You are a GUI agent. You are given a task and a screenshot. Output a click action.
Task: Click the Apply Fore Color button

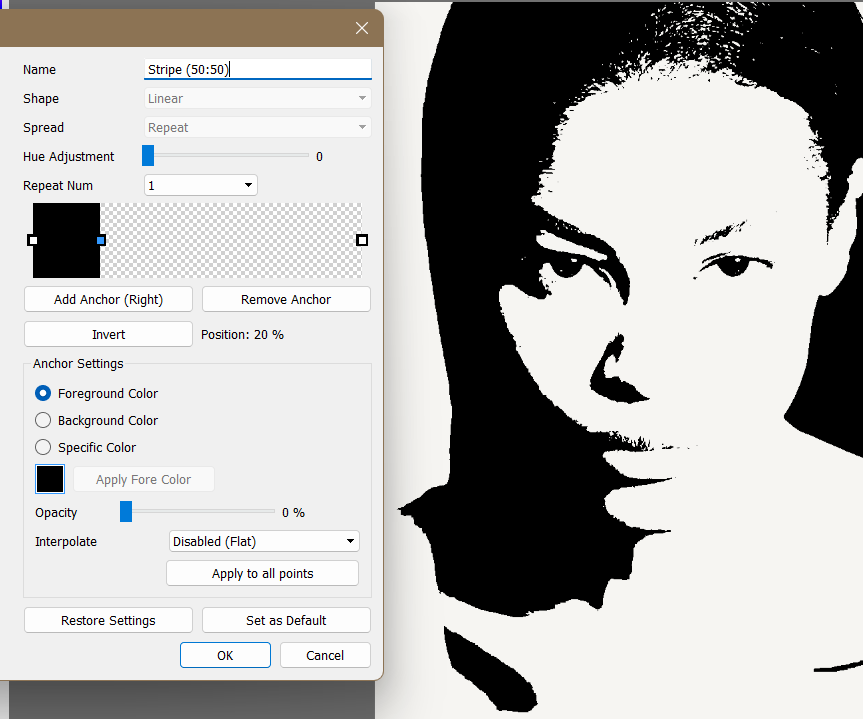[x=144, y=480]
